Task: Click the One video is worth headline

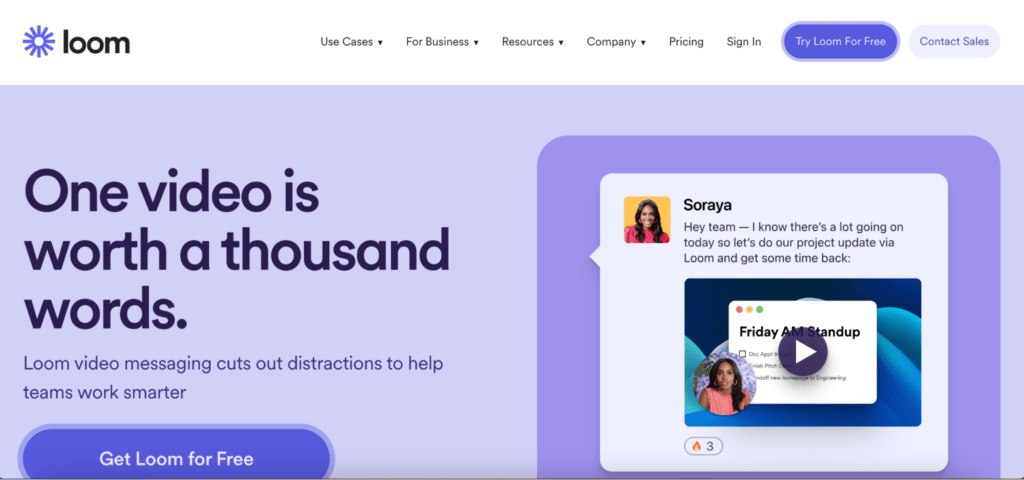Action: click(236, 251)
